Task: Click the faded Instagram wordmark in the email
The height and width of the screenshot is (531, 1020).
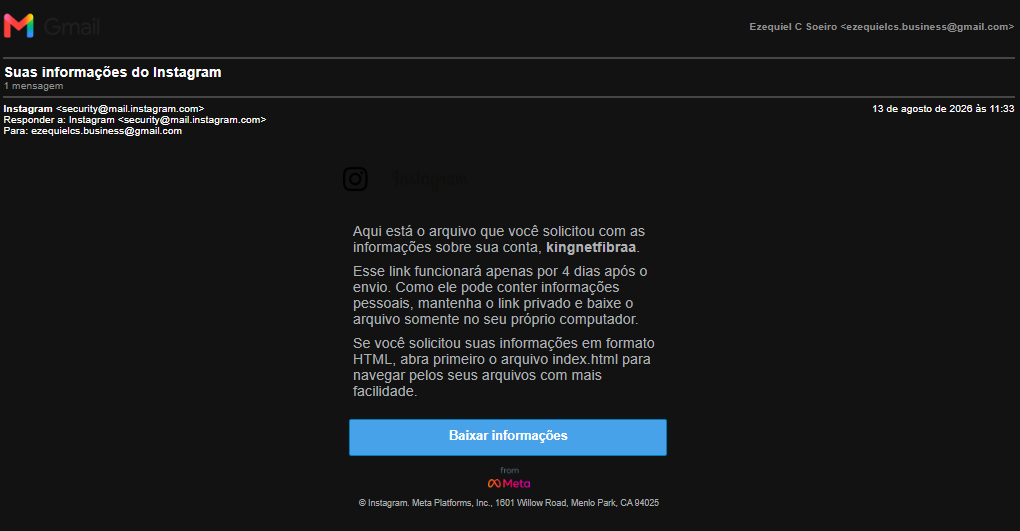Action: (430, 178)
